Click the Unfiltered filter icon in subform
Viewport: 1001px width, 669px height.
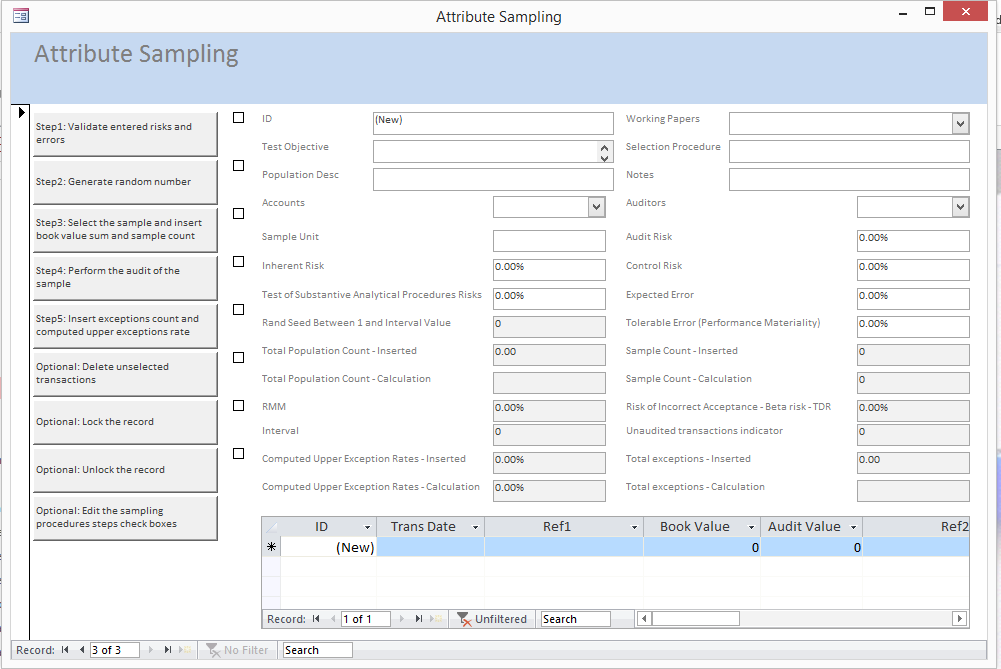pyautogui.click(x=465, y=619)
